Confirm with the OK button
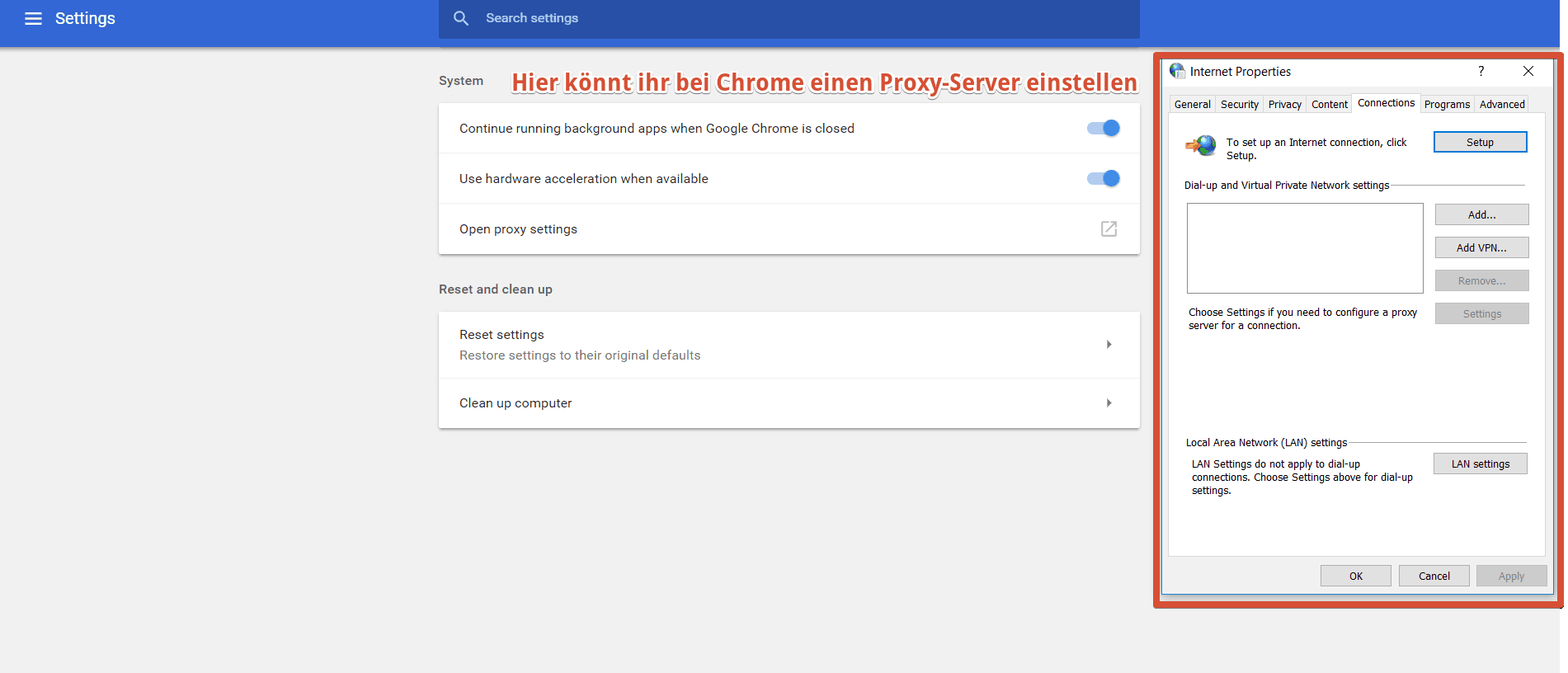Image resolution: width=1568 pixels, height=673 pixels. tap(1356, 576)
